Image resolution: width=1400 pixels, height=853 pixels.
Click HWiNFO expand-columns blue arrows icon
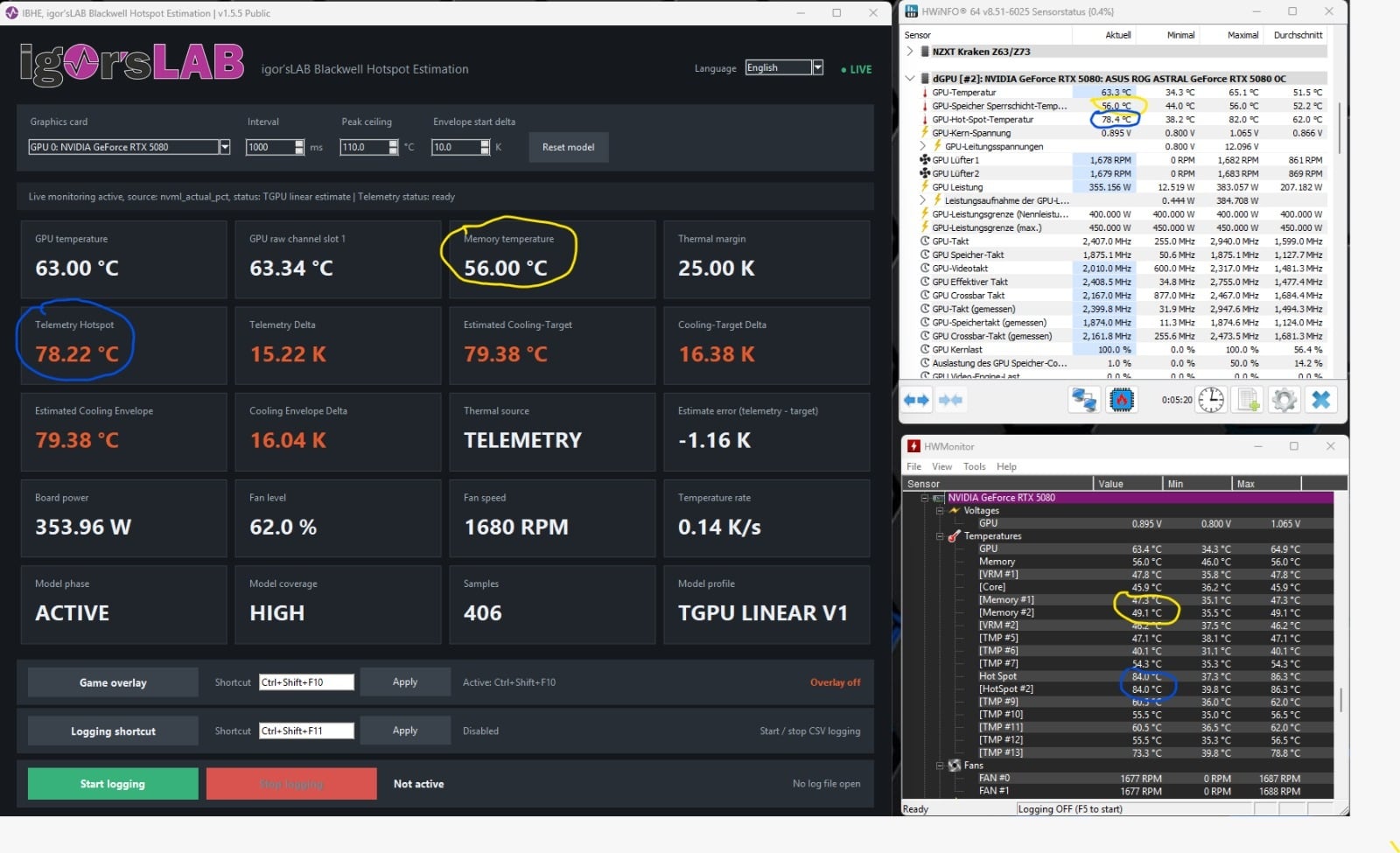tap(917, 400)
